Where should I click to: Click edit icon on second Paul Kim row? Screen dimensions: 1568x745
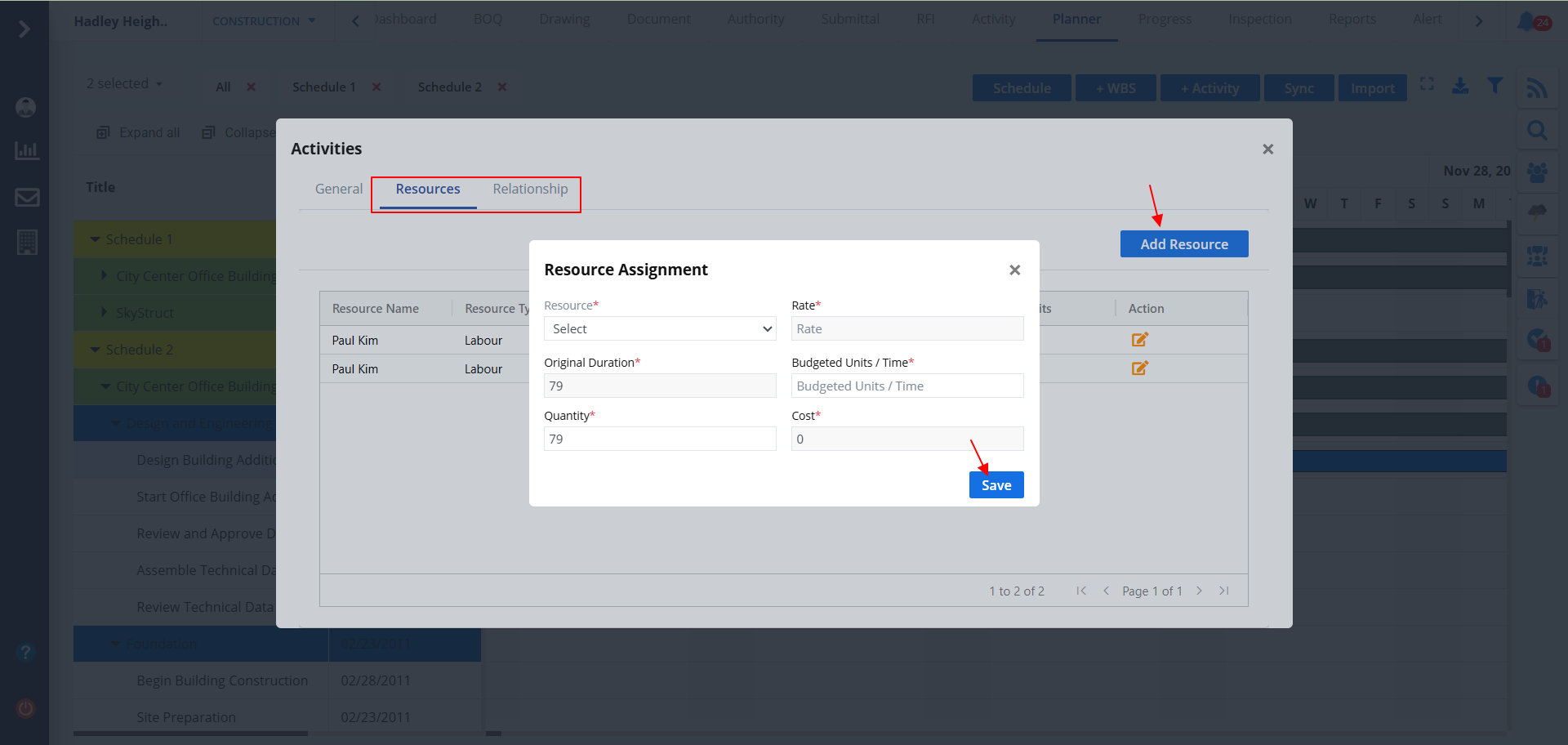point(1139,368)
